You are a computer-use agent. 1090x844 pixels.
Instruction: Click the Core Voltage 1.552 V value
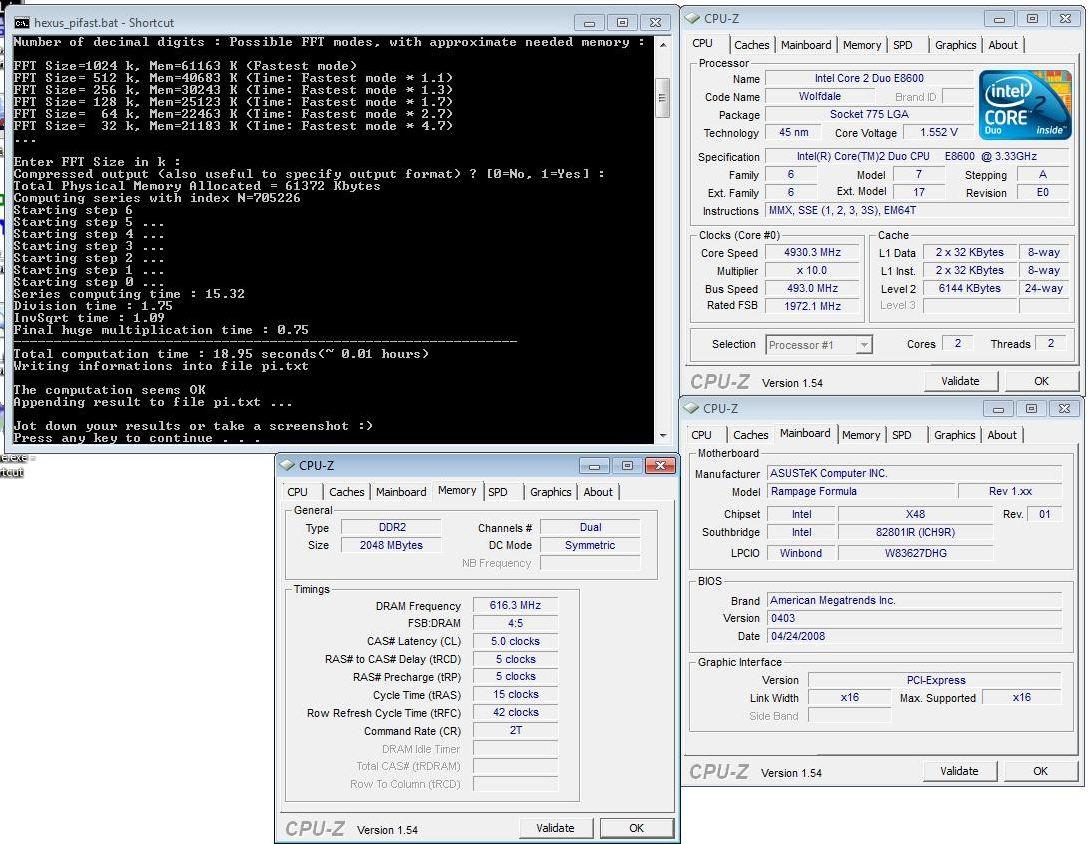[x=938, y=132]
